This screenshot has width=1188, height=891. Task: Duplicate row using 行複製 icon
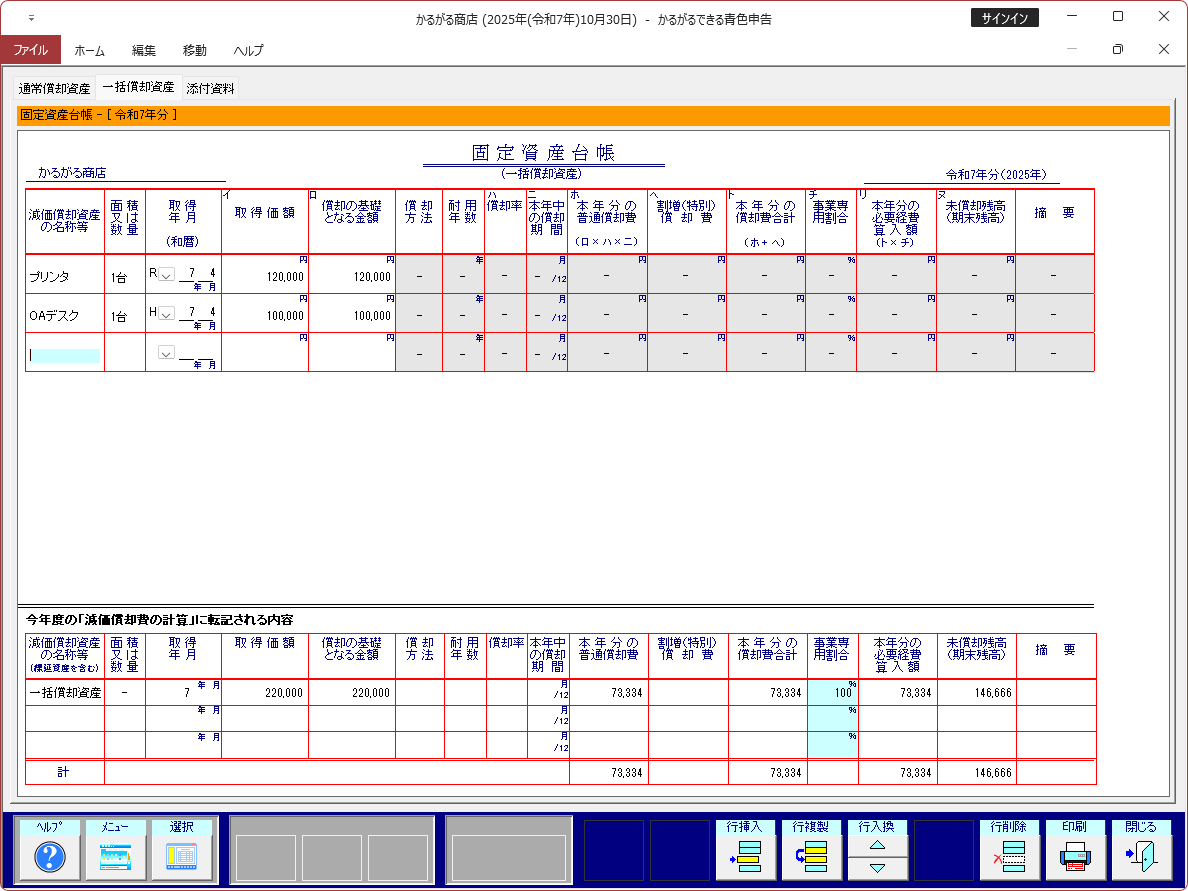[x=812, y=857]
